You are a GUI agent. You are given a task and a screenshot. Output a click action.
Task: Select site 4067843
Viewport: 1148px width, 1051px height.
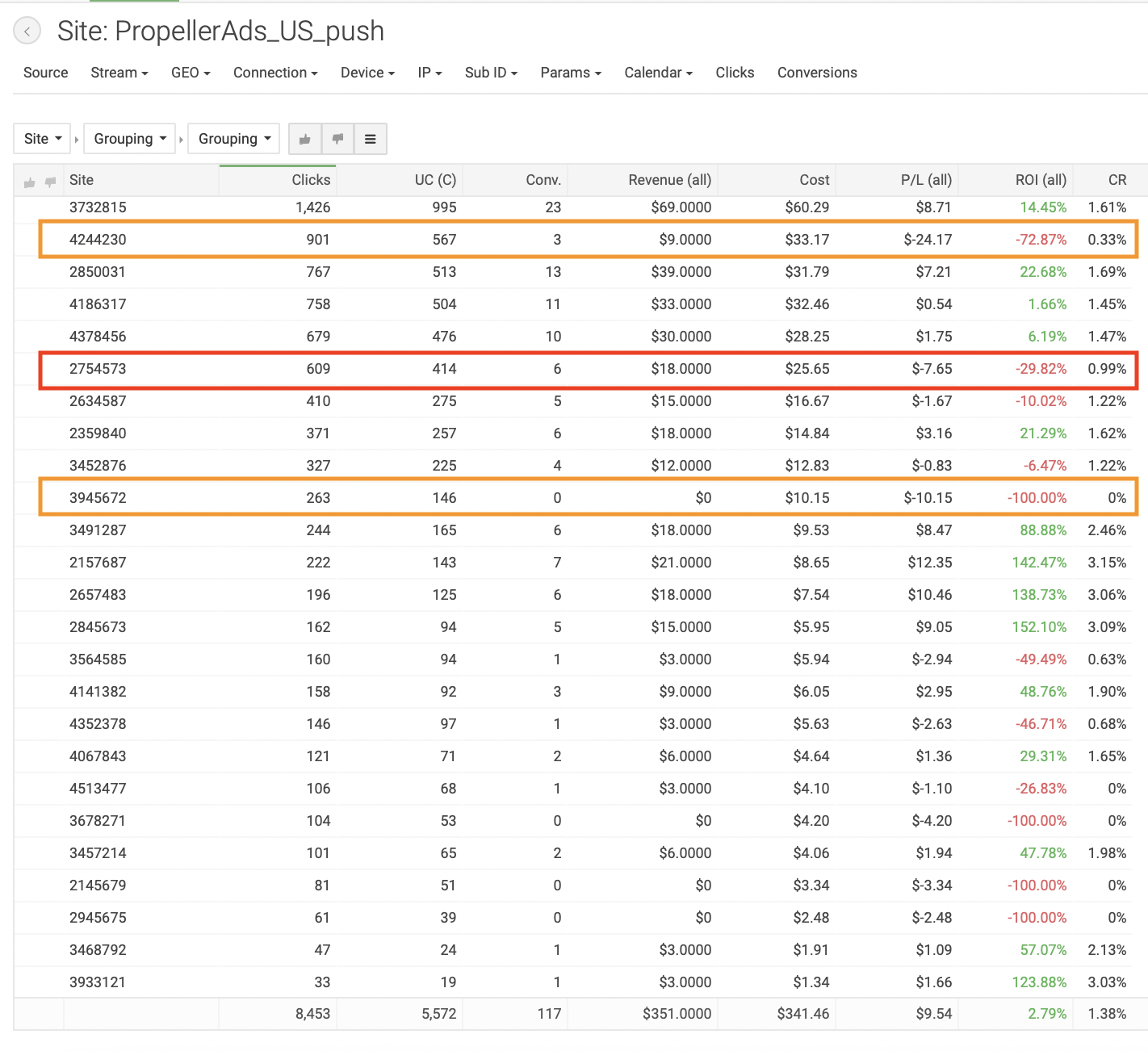[98, 756]
